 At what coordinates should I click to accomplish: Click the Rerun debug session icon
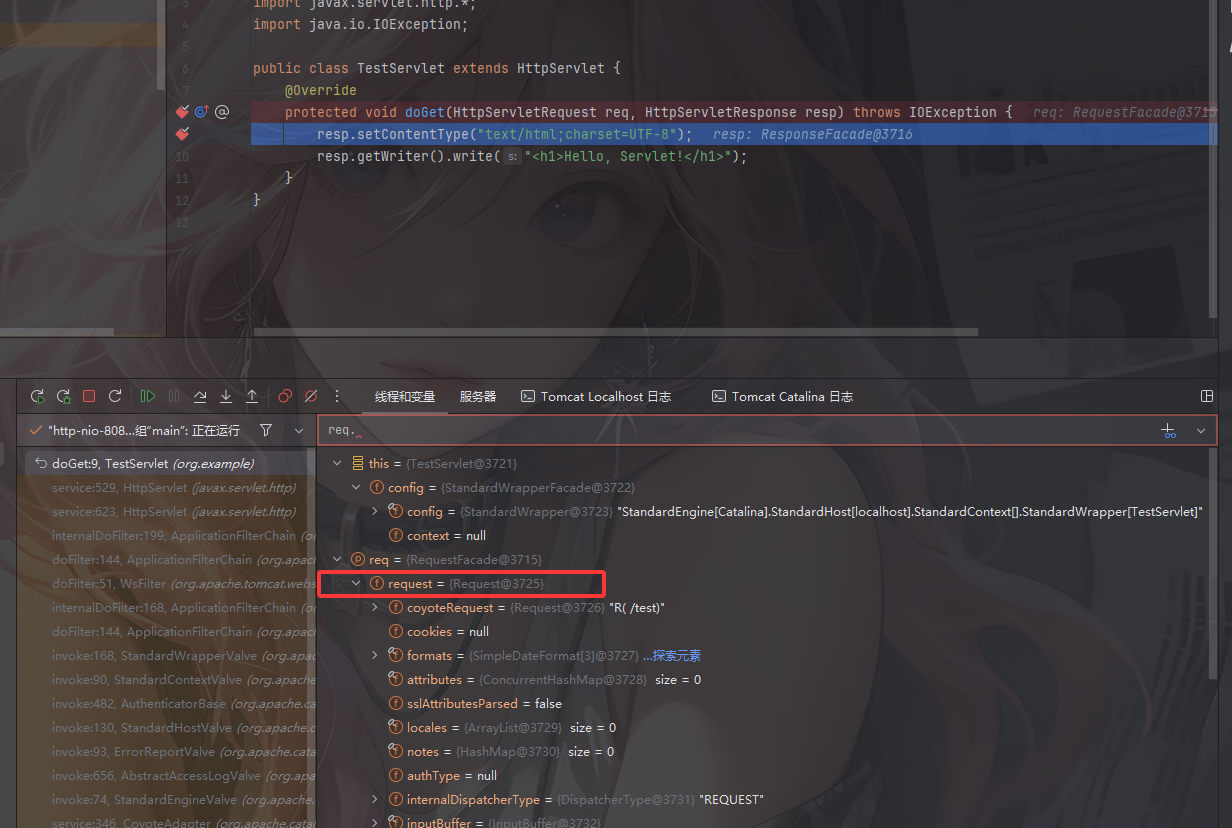point(37,397)
